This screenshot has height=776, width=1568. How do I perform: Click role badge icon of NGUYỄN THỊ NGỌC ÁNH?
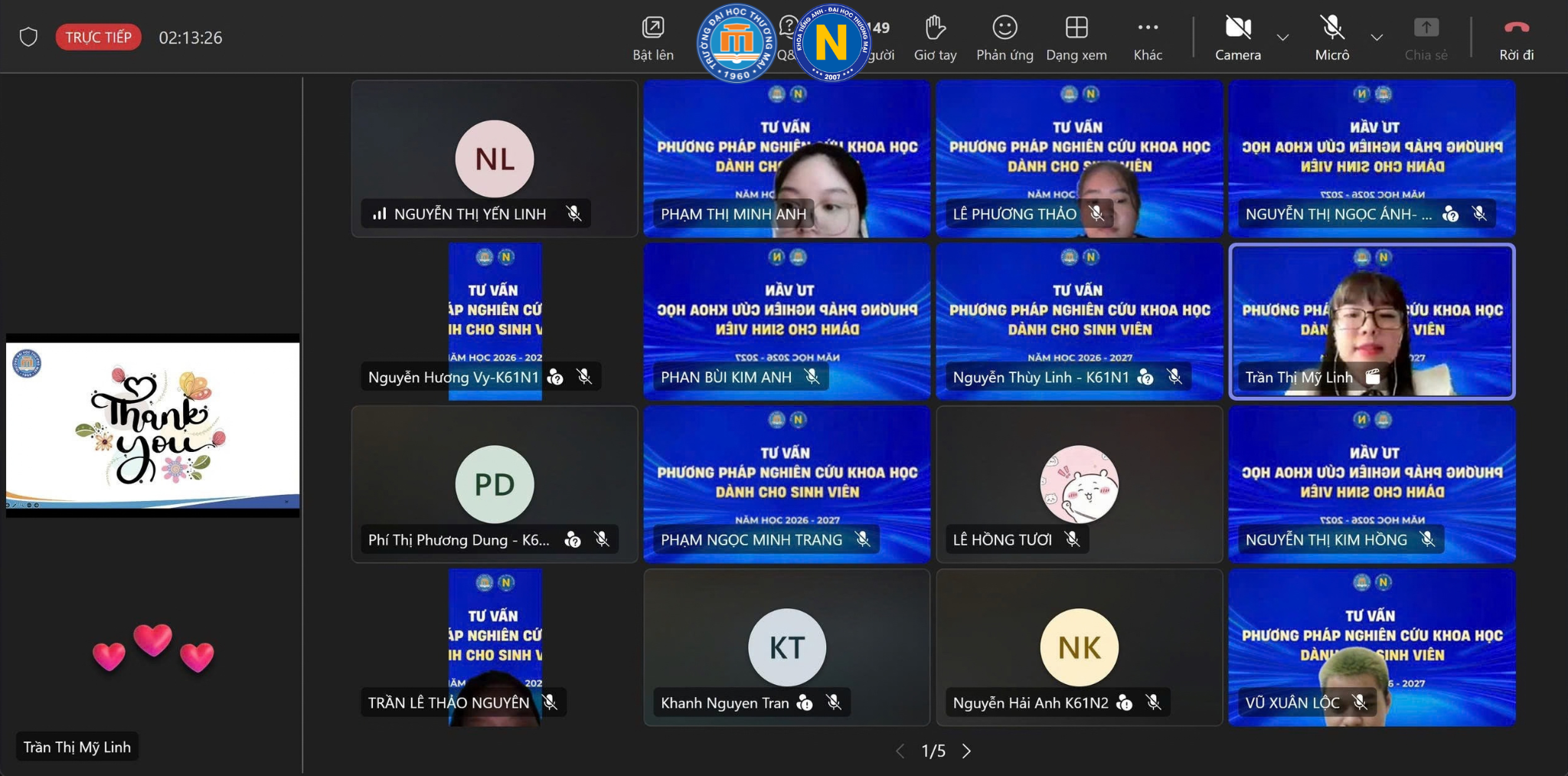(1450, 214)
